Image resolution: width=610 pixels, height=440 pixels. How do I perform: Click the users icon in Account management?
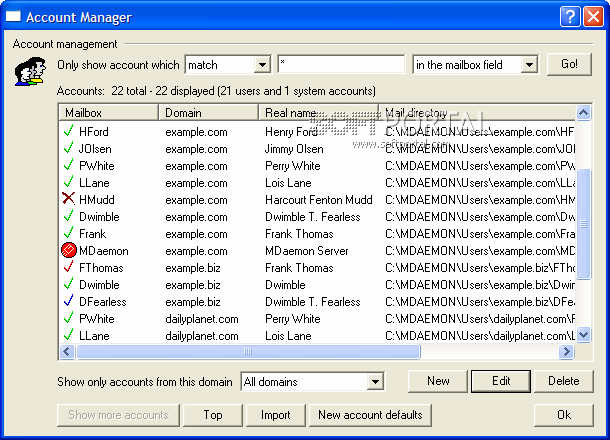[30, 71]
